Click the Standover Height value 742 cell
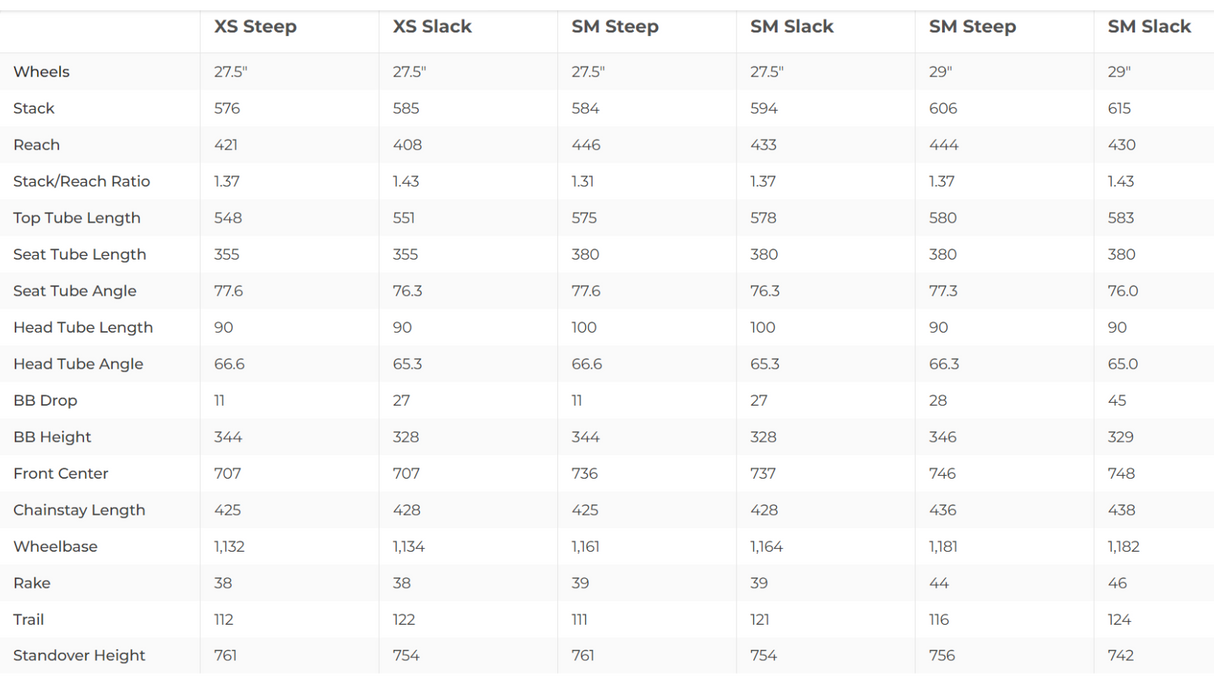1214x683 pixels. click(1121, 655)
